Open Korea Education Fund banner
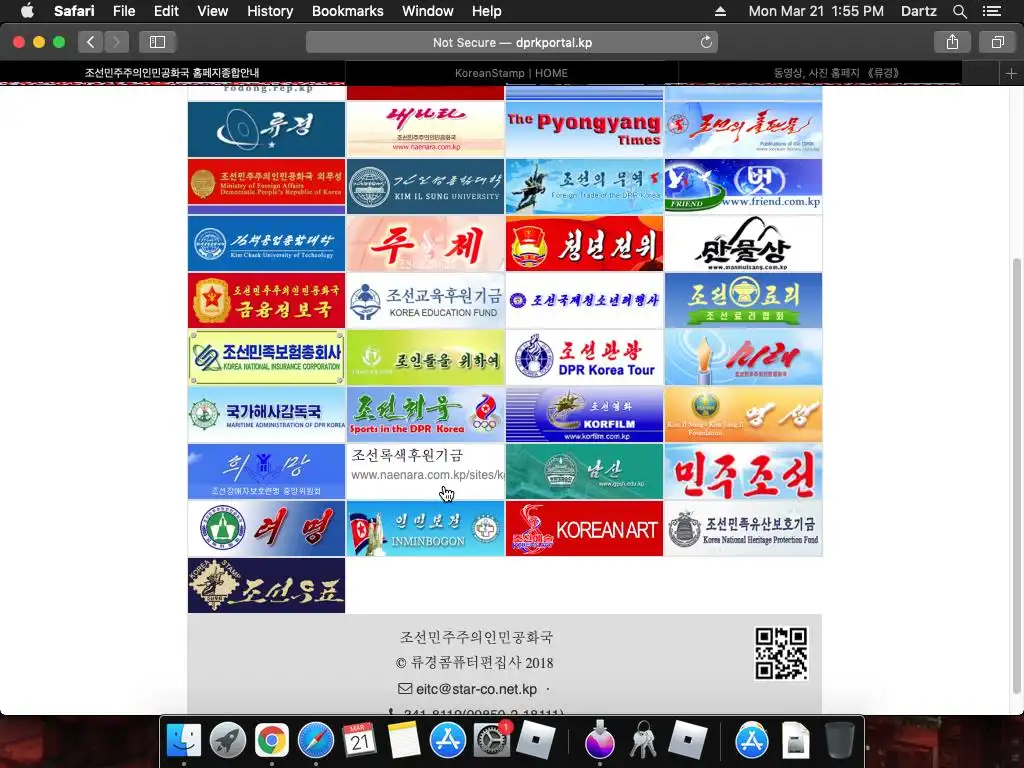 (x=425, y=300)
